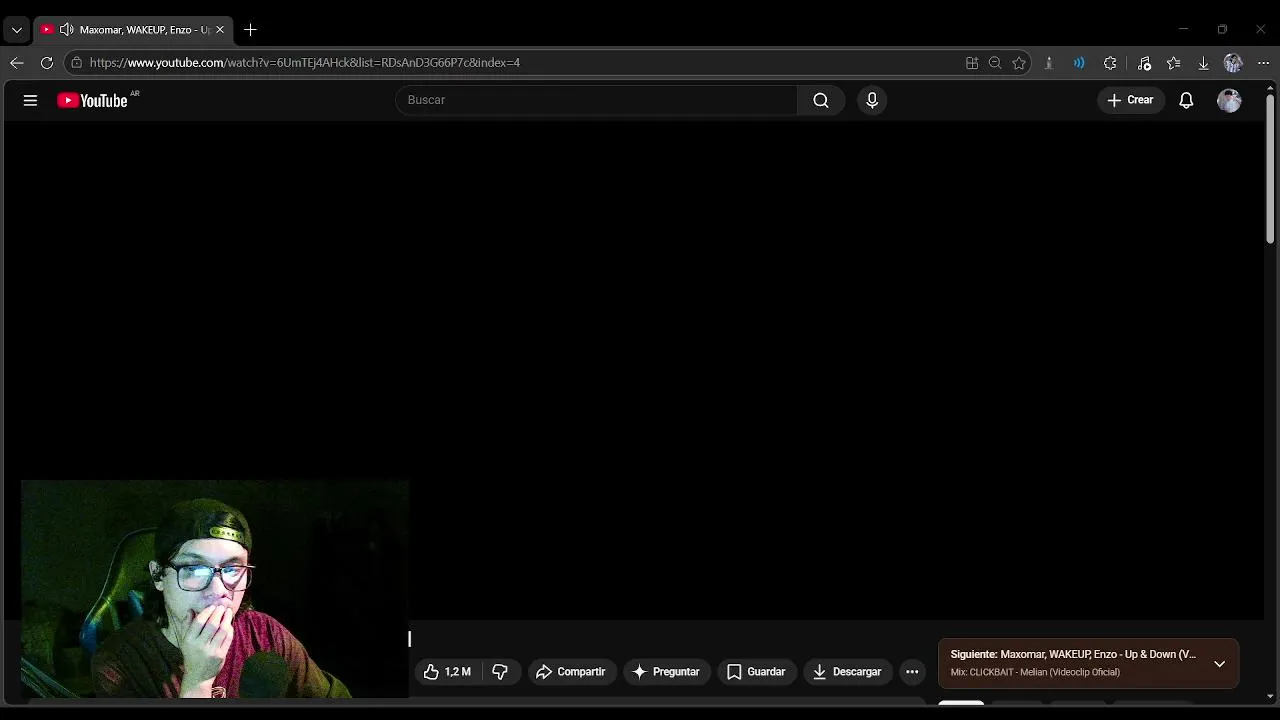
Task: Open the tab actions dropdown
Action: [16, 30]
